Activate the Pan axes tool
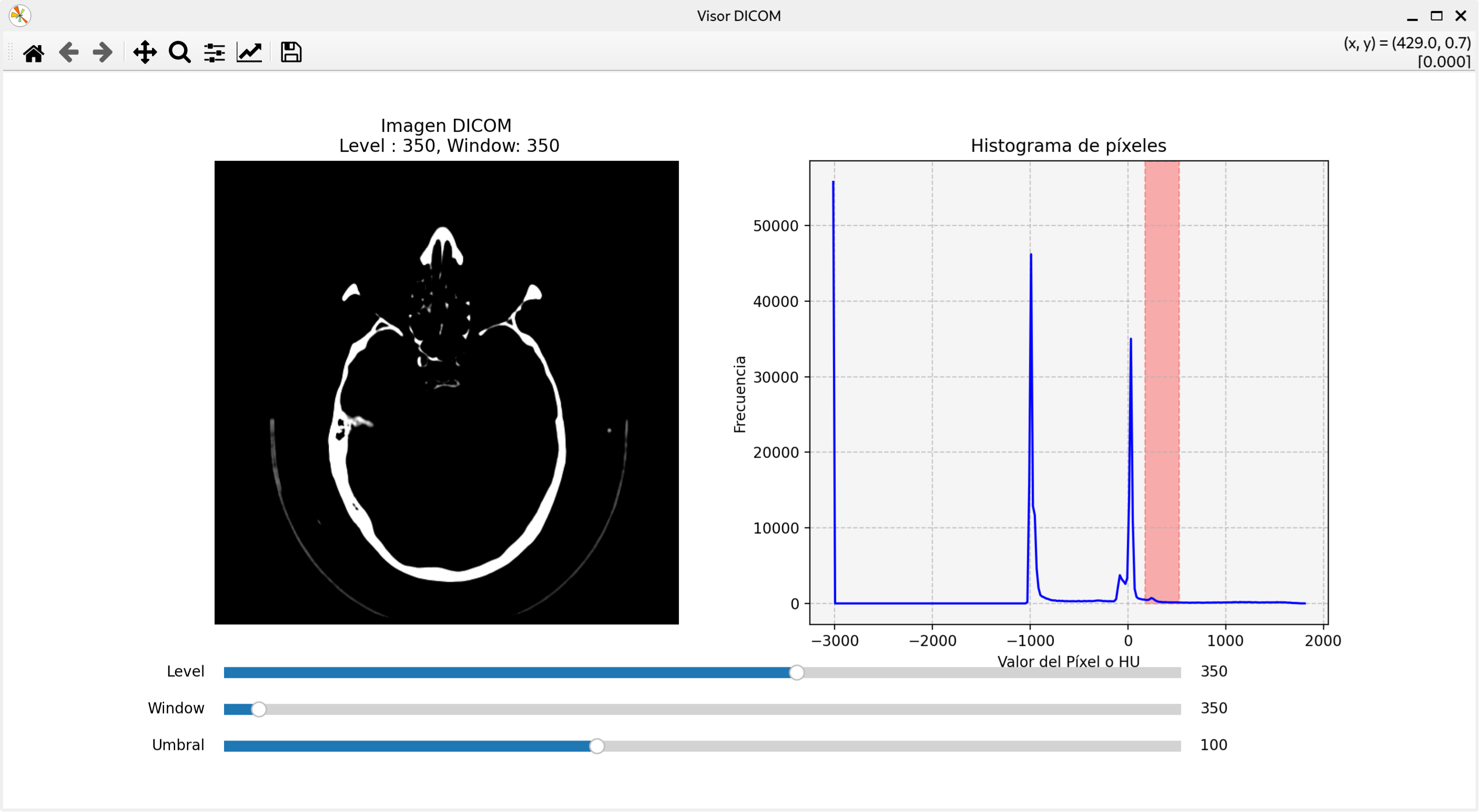Screen dimensions: 1479x812 145,53
